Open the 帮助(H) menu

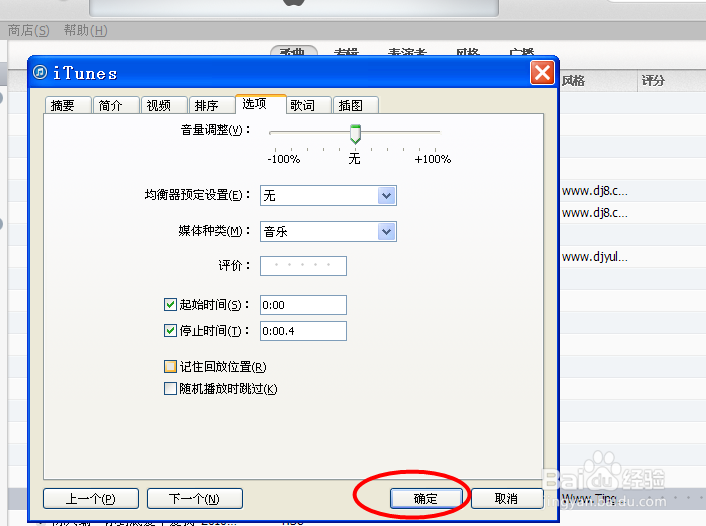[86, 31]
